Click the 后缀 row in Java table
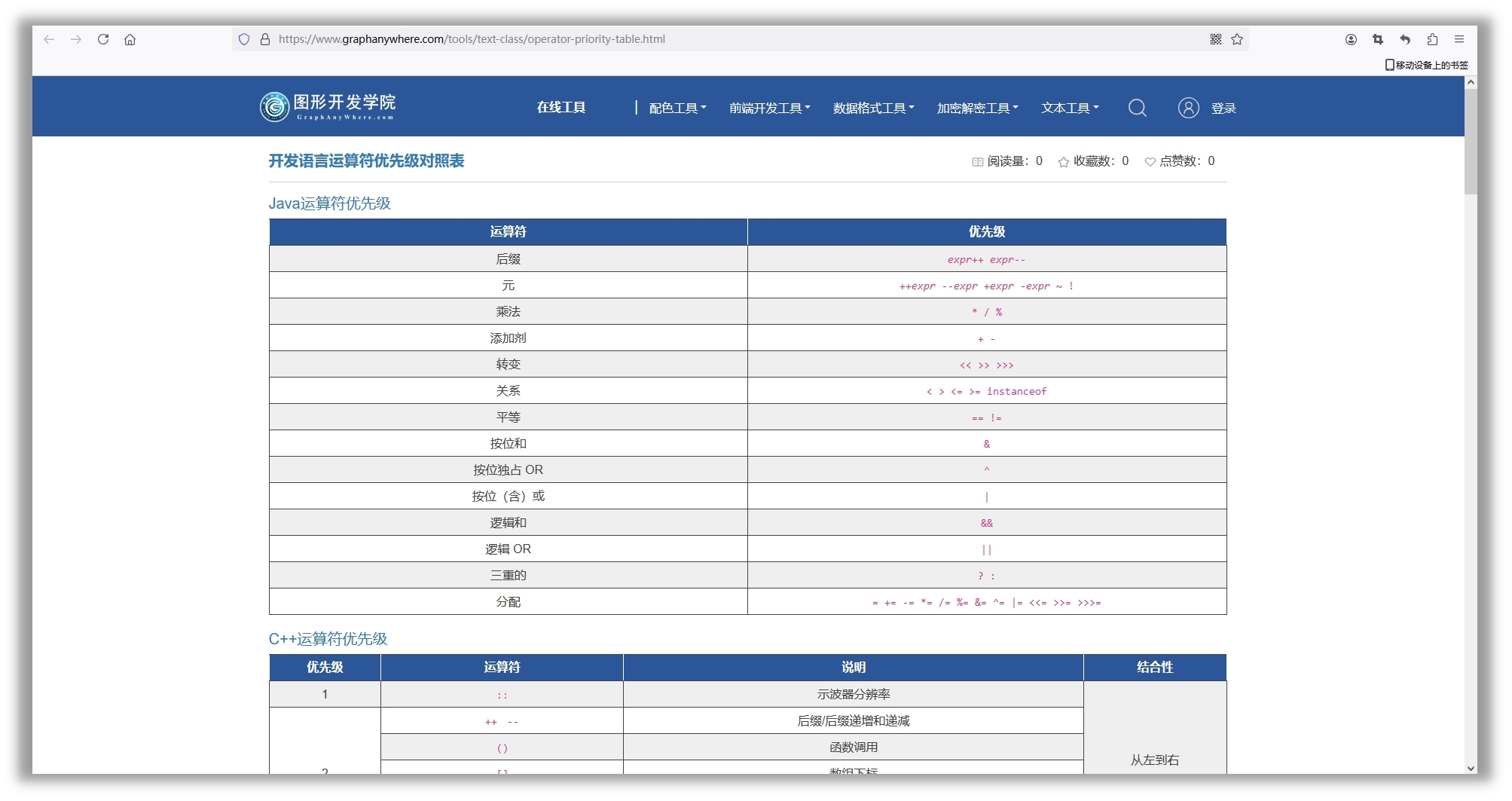This screenshot has height=801, width=1512. pyautogui.click(x=747, y=258)
